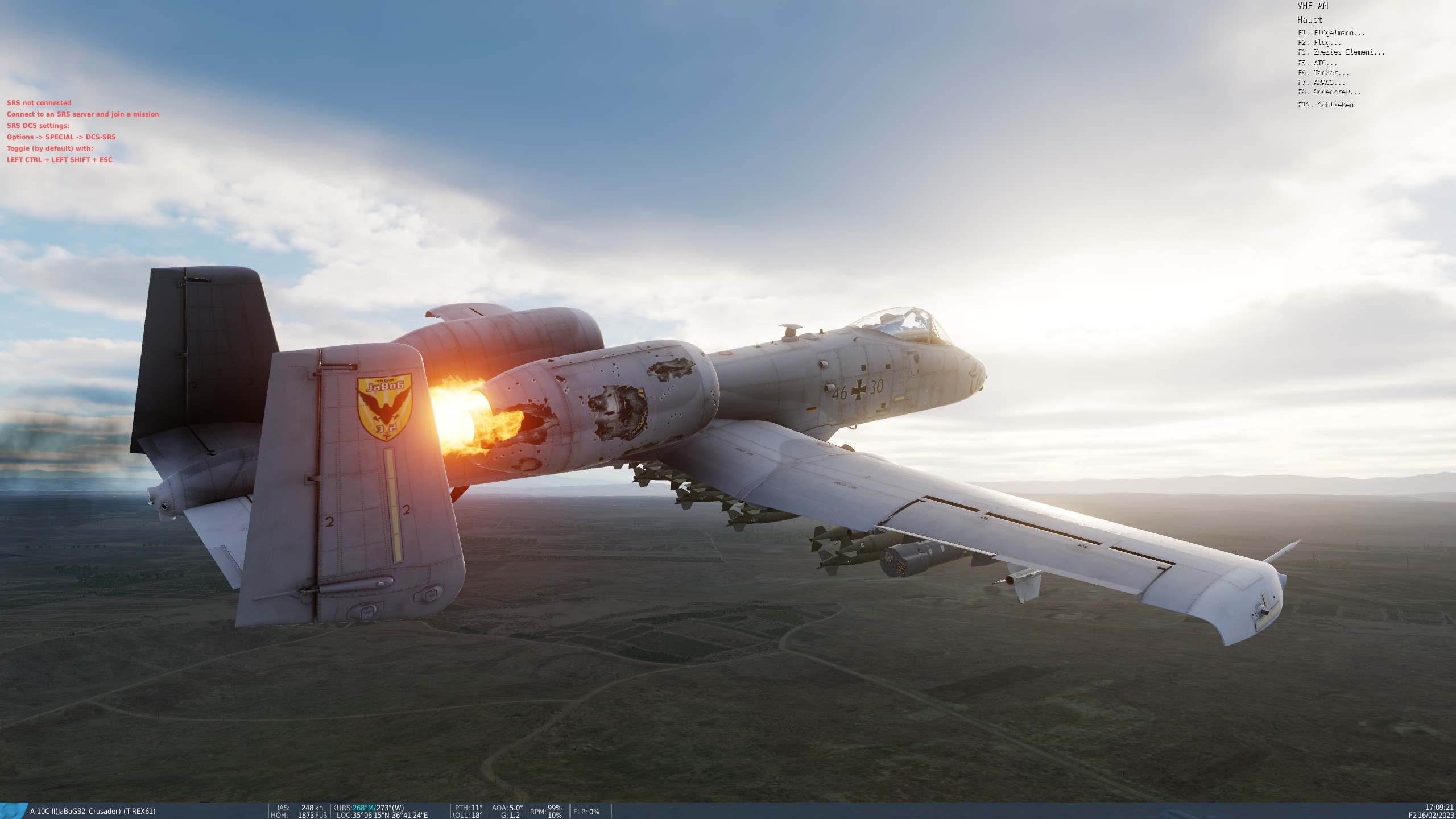Click 'SRS not connected' overlay message

(x=39, y=103)
